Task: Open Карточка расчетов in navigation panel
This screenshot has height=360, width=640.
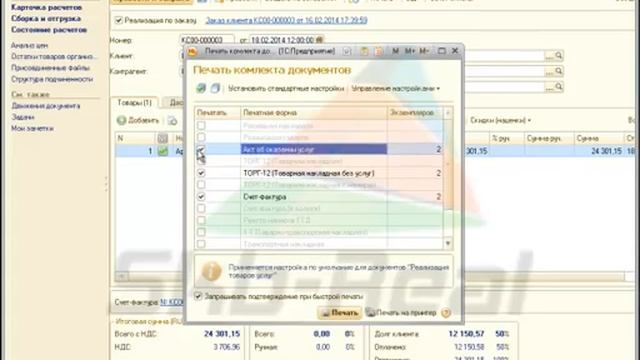Action: [47, 7]
